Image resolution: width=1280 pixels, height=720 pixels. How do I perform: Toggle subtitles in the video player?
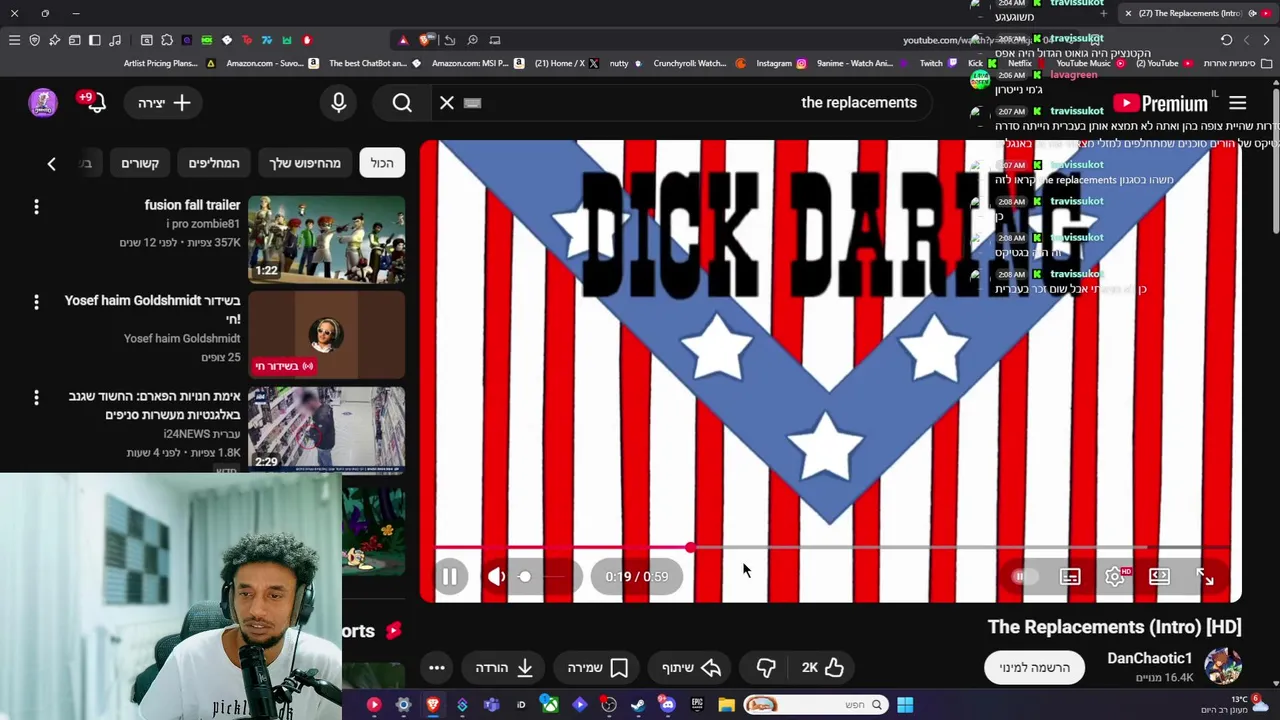1070,577
